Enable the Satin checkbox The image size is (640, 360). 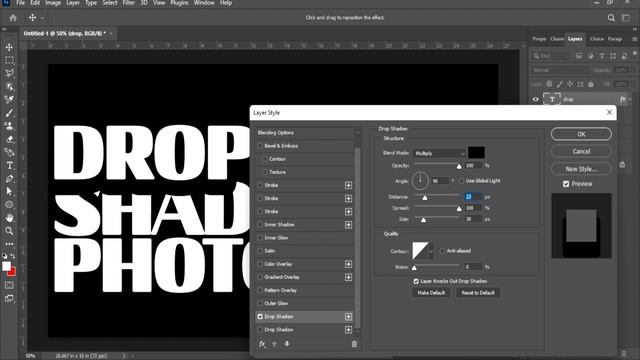260,251
